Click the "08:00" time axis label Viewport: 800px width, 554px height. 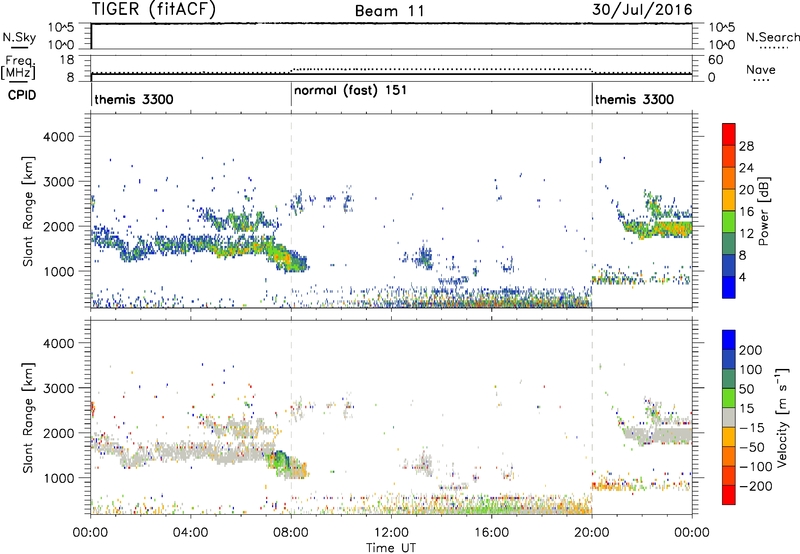(290, 533)
